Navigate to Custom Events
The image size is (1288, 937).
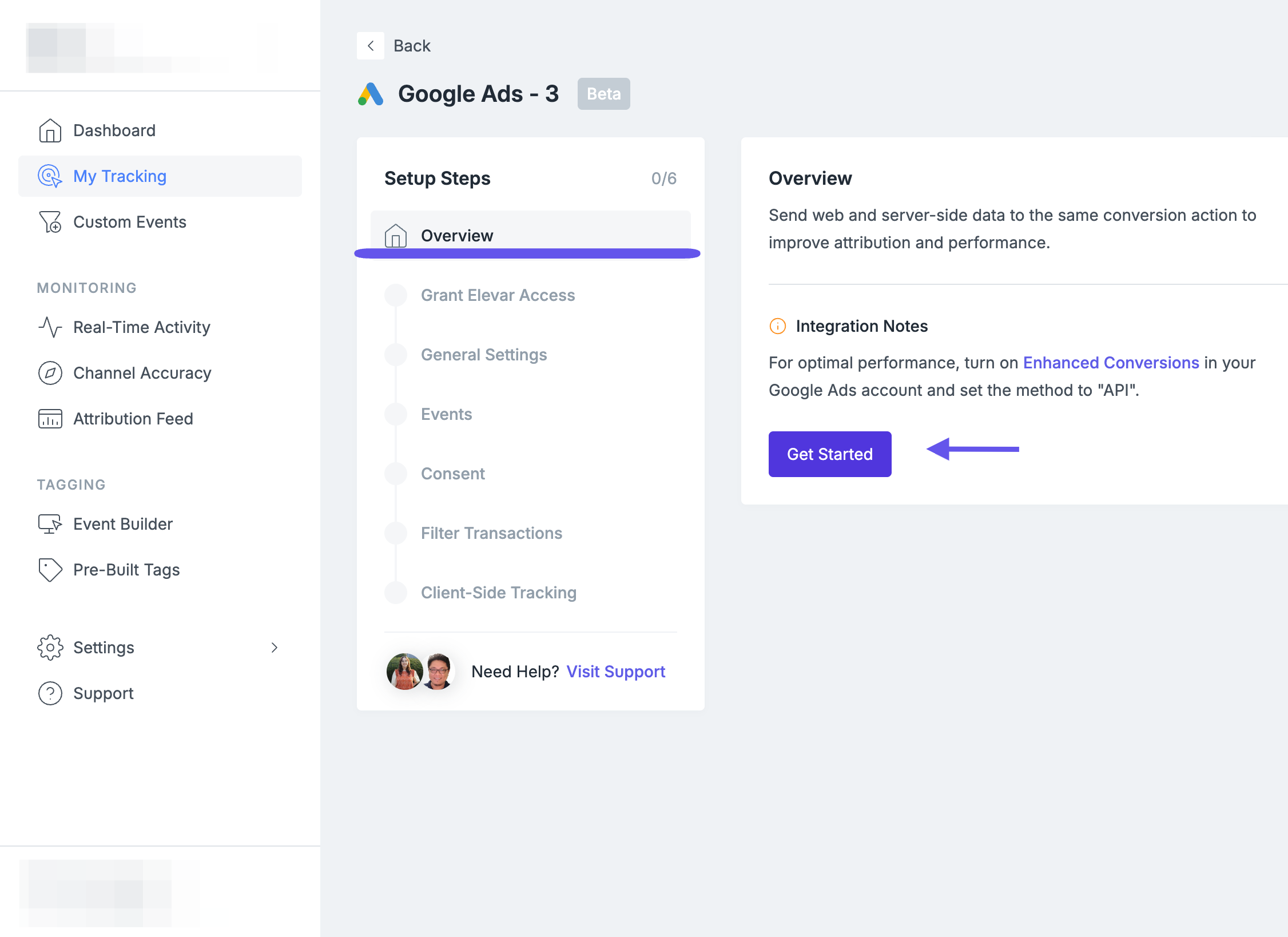click(160, 222)
